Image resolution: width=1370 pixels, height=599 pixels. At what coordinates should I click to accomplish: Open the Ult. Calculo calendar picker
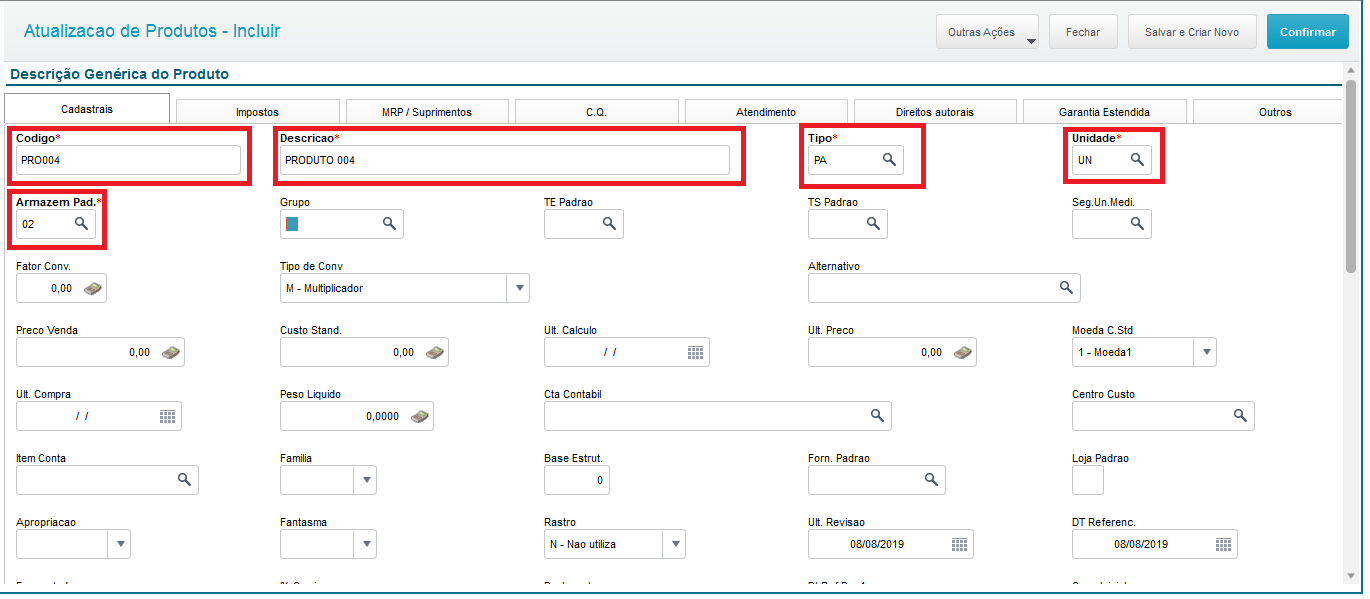tap(696, 352)
